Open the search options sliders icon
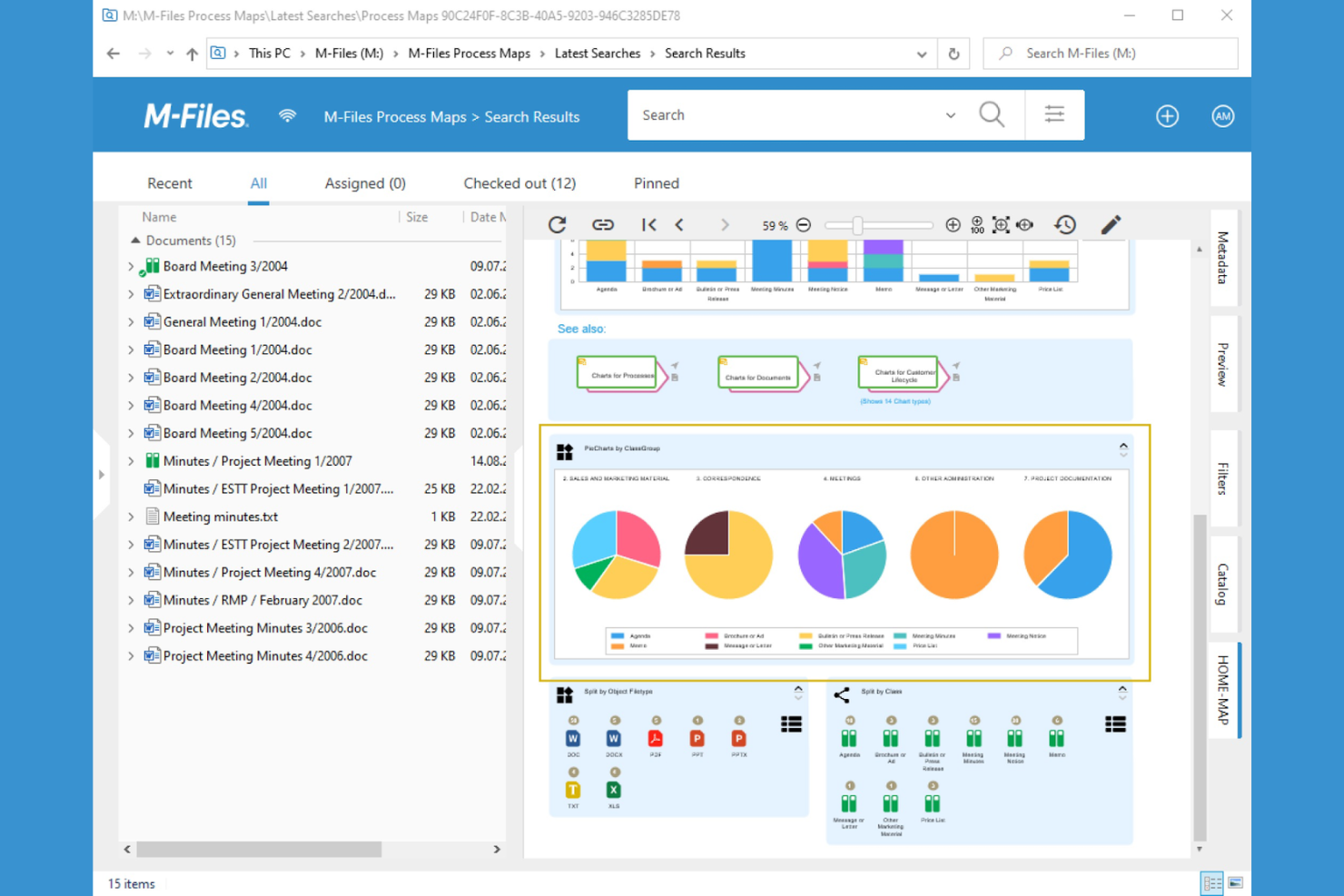The height and width of the screenshot is (896, 1344). (1054, 114)
